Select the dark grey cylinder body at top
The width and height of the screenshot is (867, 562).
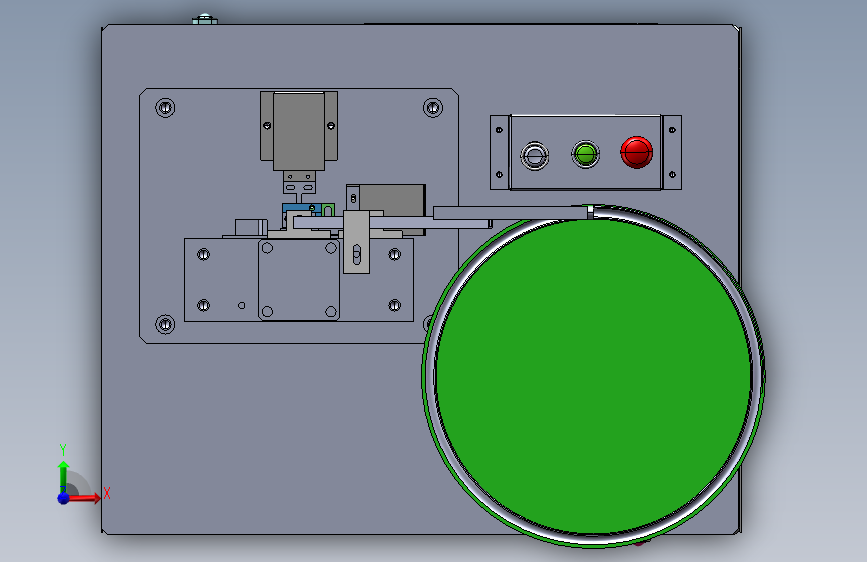click(299, 131)
